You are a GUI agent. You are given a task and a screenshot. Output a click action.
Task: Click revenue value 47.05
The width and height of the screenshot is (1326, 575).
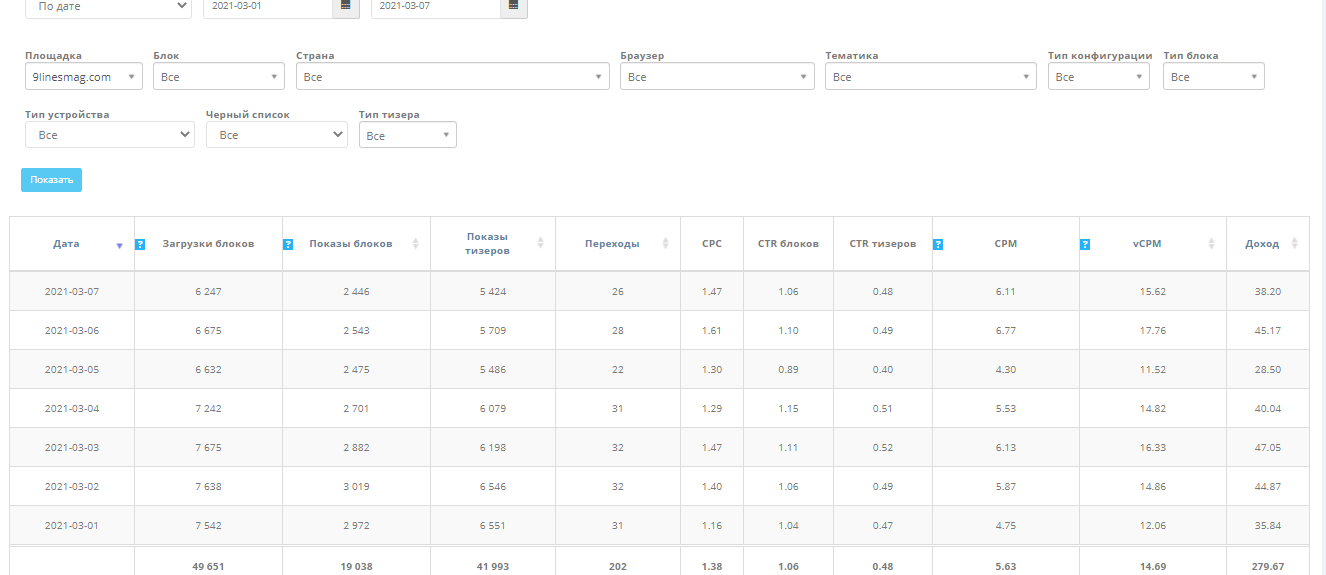1267,448
